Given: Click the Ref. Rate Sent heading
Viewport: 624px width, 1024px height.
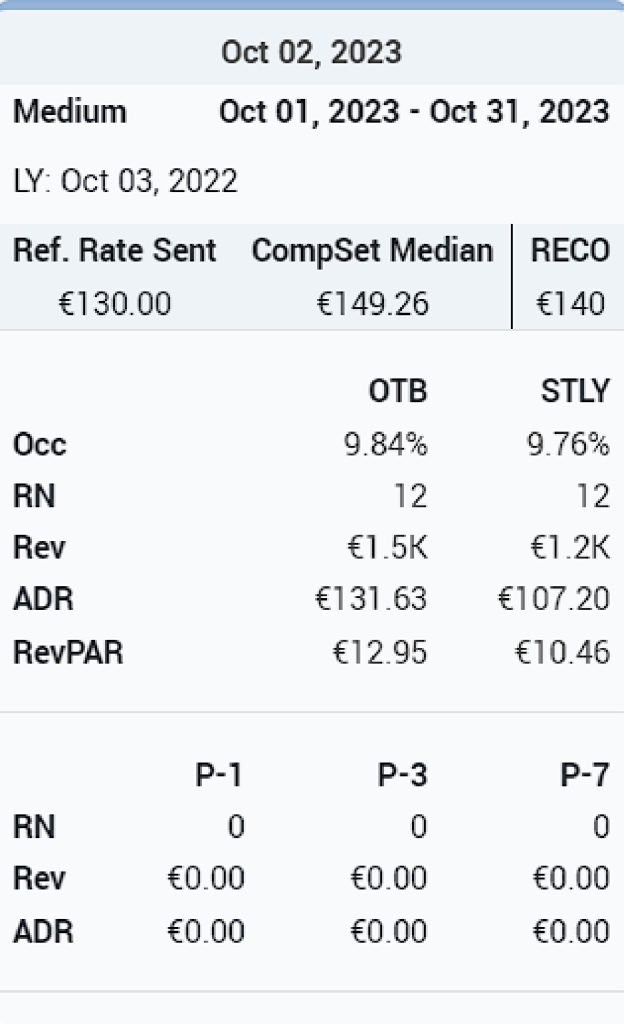Looking at the screenshot, I should coord(115,250).
